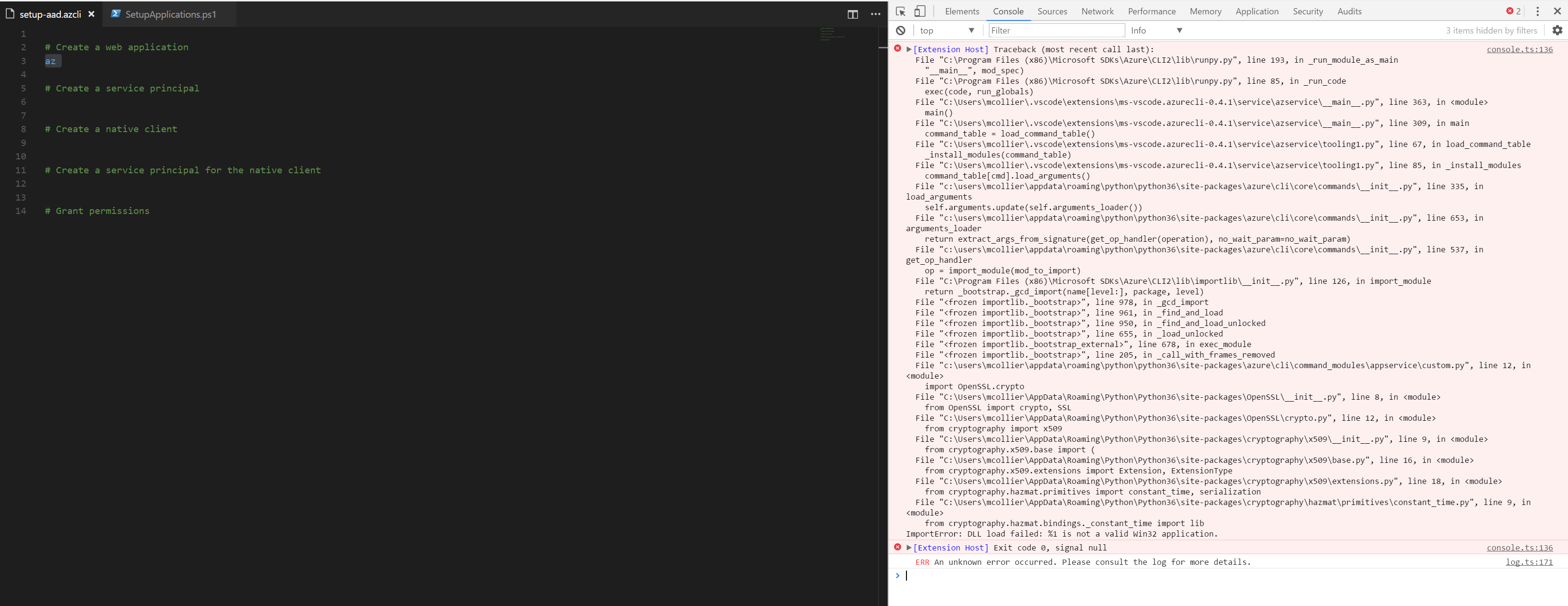Toggle the device toolbar icon

pyautogui.click(x=920, y=11)
